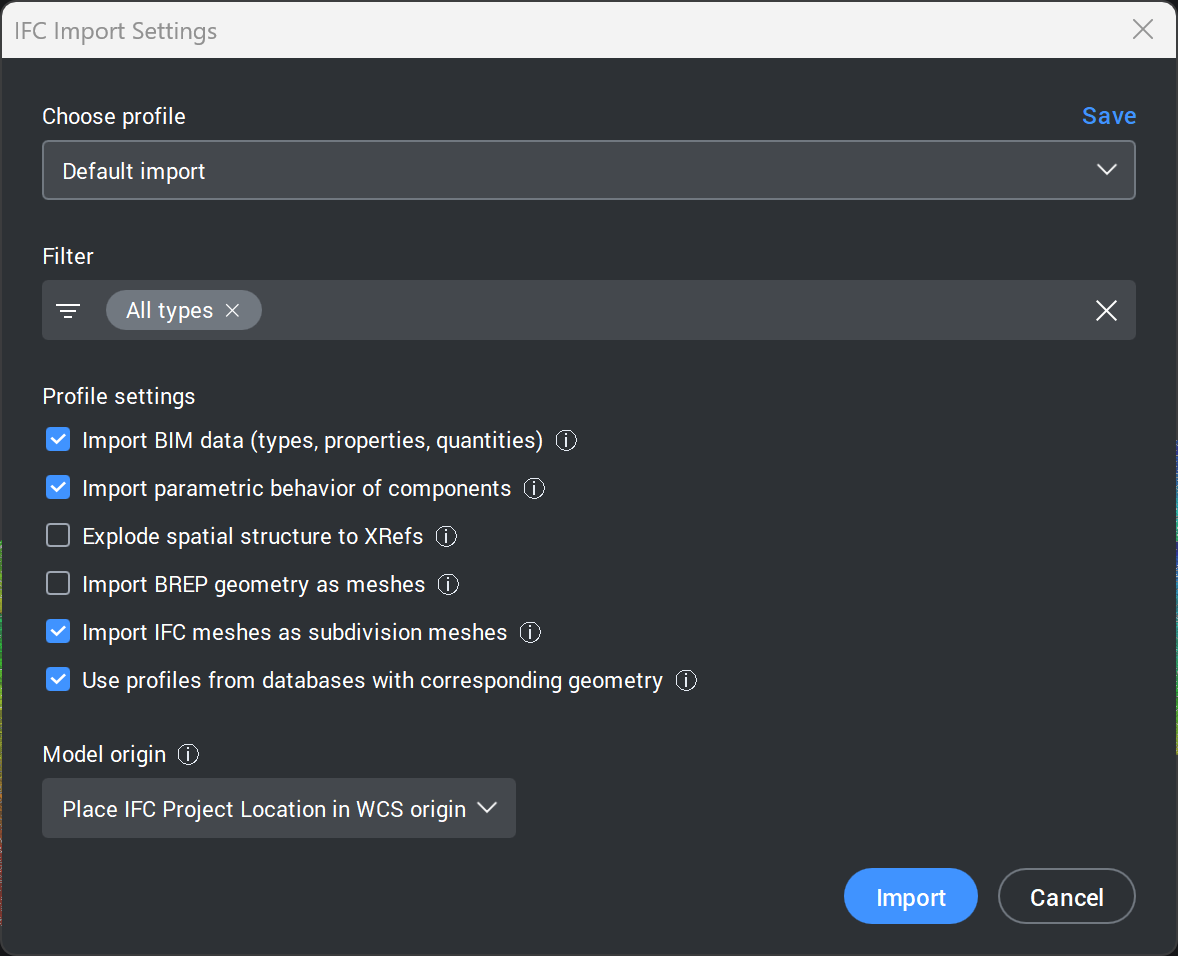Screen dimensions: 1178x956
Task: Click info icon next to Import BIM data
Action: tap(566, 440)
